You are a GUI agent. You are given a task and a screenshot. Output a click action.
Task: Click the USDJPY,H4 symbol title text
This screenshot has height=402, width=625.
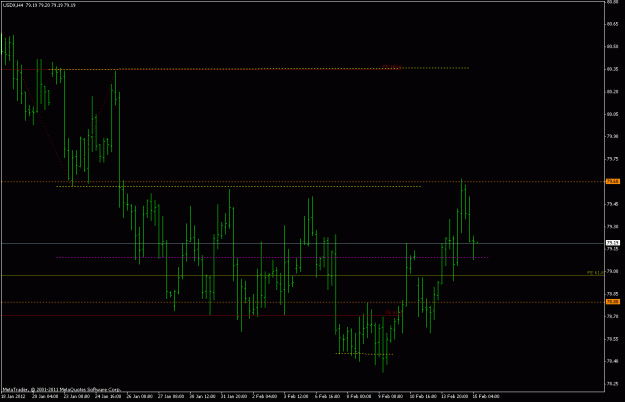point(13,5)
